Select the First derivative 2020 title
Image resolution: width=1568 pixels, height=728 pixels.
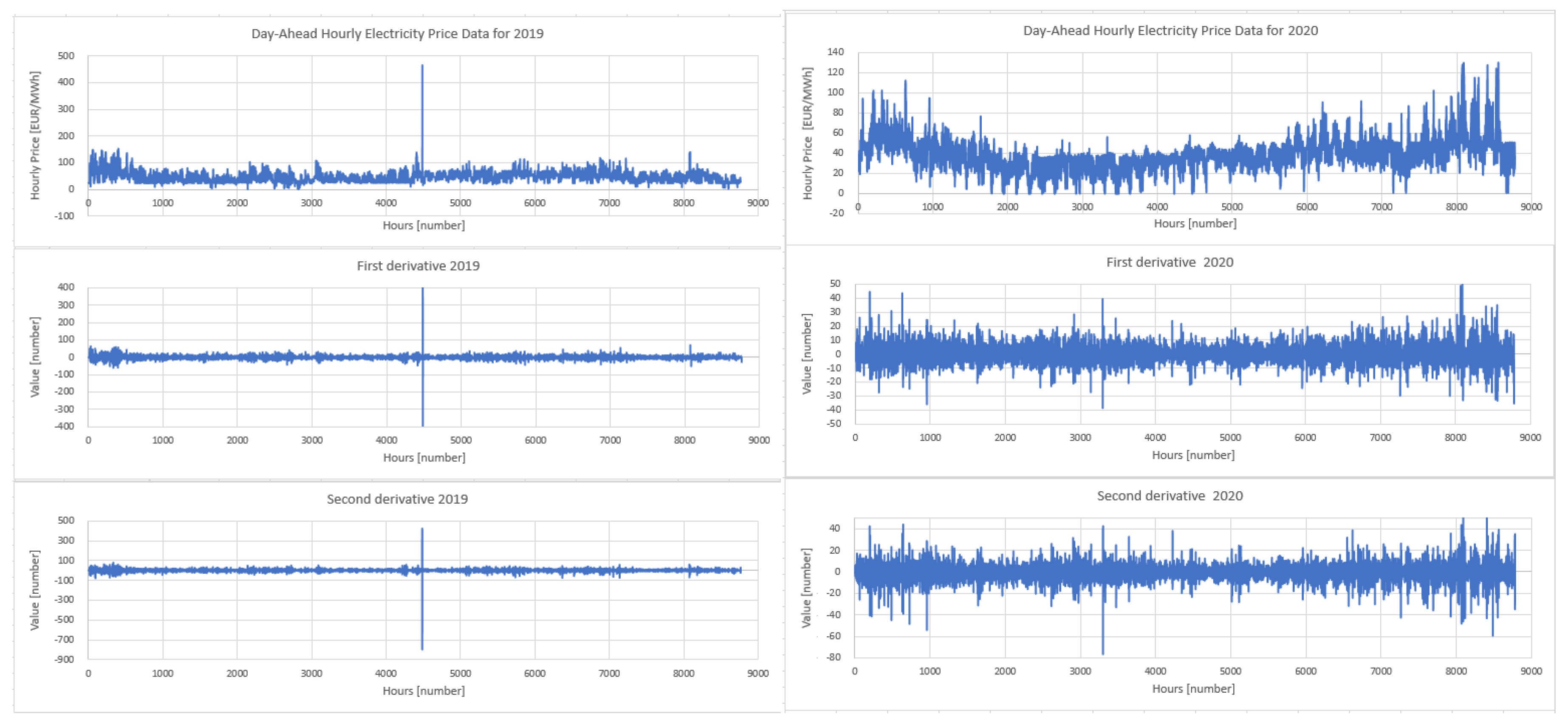[1169, 262]
